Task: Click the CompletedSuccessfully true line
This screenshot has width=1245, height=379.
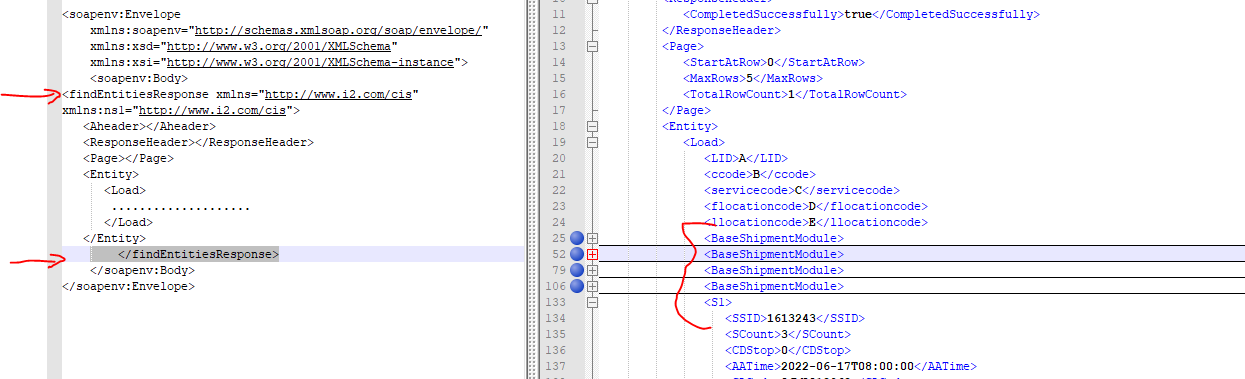Action: (x=860, y=14)
